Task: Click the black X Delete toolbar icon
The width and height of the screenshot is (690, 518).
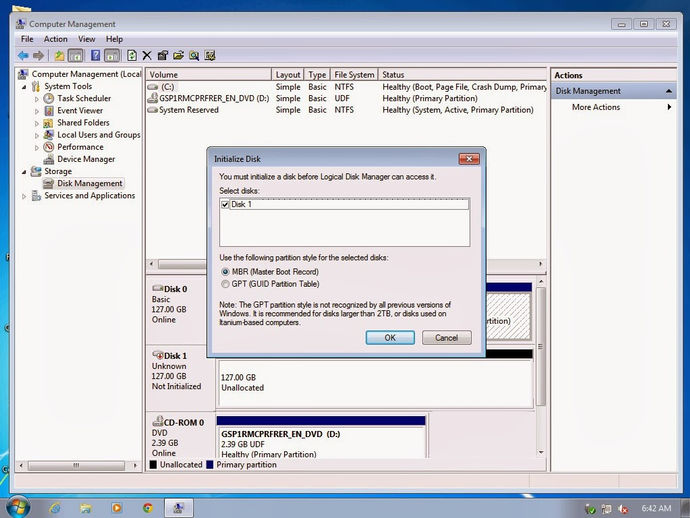Action: click(x=147, y=55)
